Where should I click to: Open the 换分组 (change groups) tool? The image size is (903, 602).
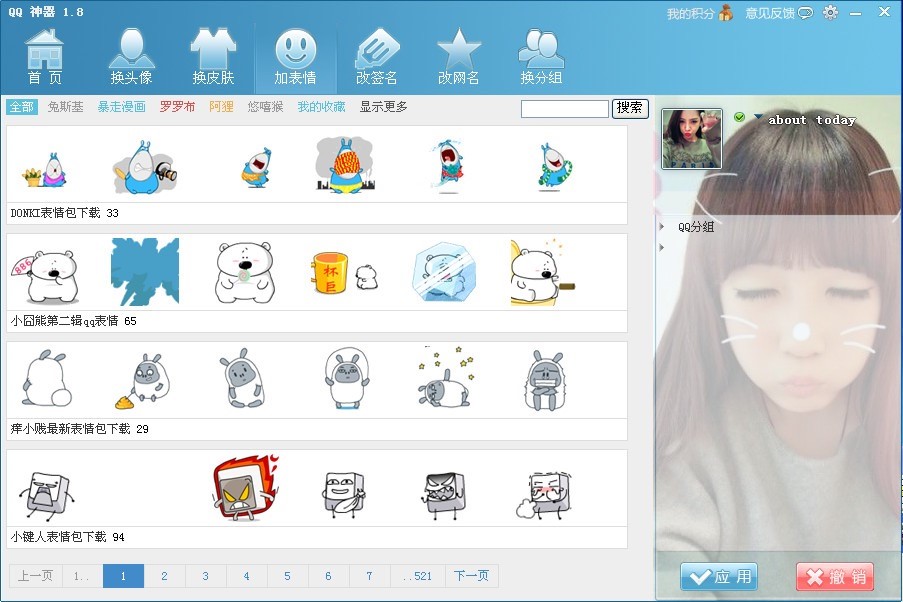[x=540, y=55]
